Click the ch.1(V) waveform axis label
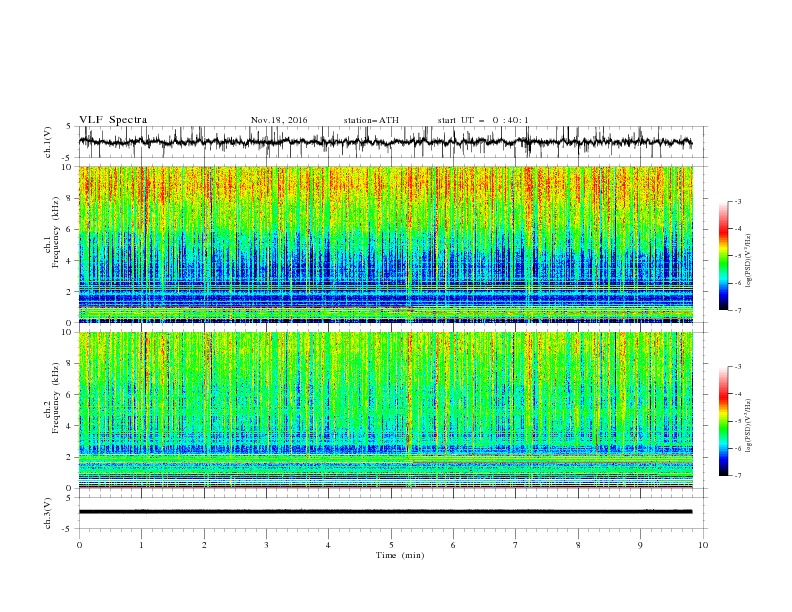The image size is (792, 612). [x=48, y=142]
